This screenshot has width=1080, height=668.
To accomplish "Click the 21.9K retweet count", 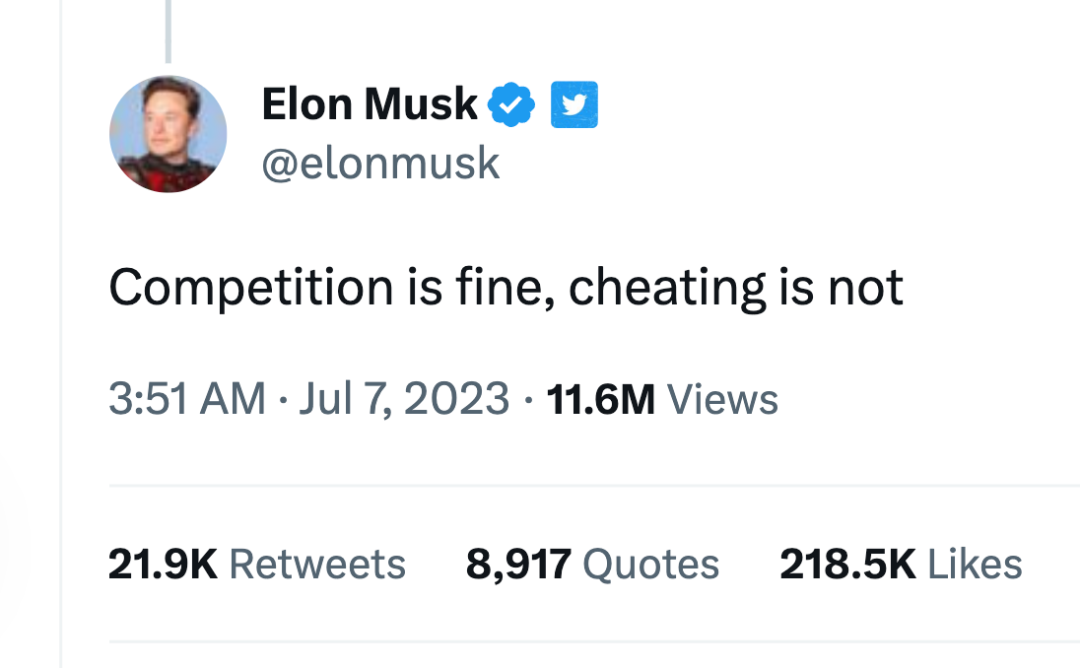I will click(x=162, y=564).
